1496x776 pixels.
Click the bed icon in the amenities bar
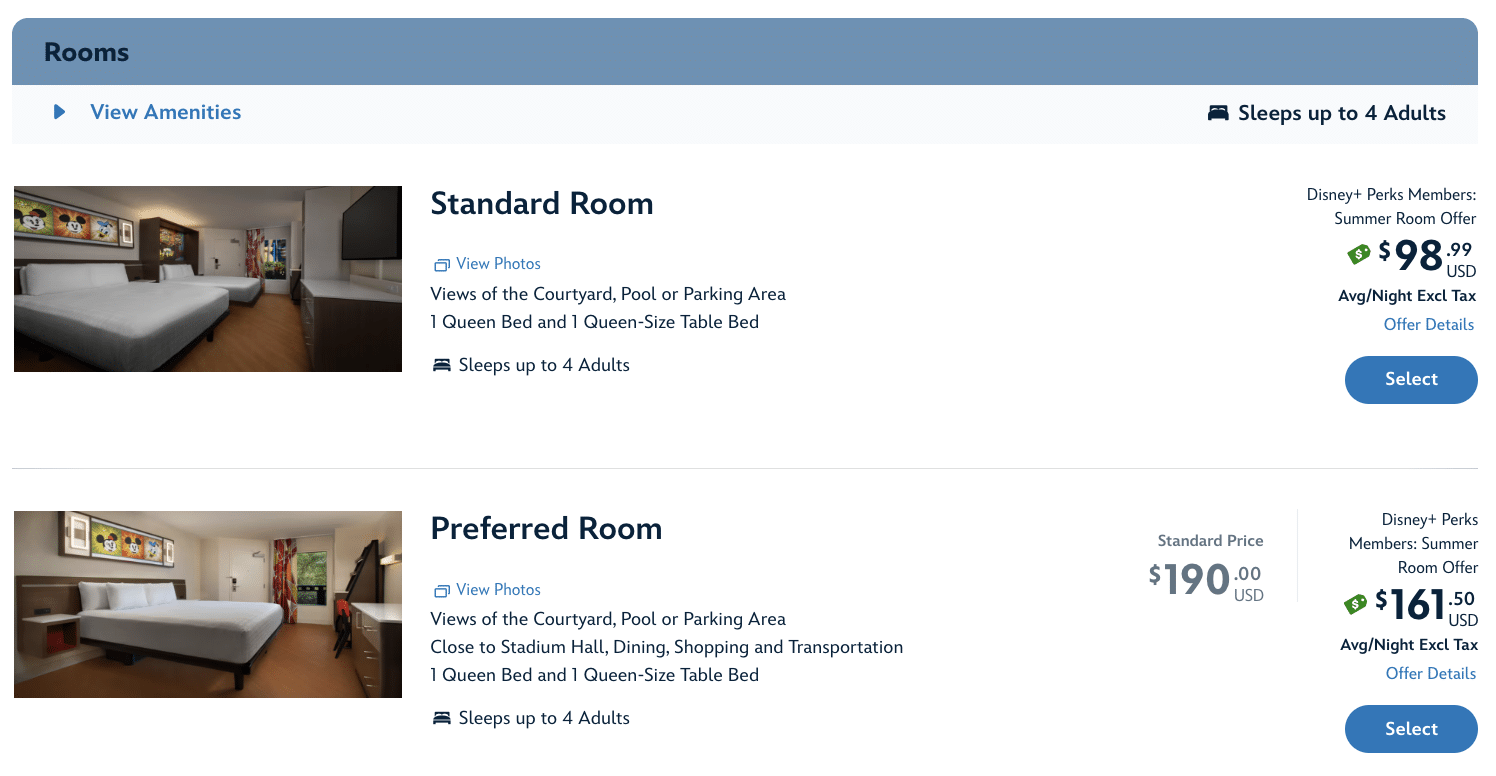[1217, 114]
